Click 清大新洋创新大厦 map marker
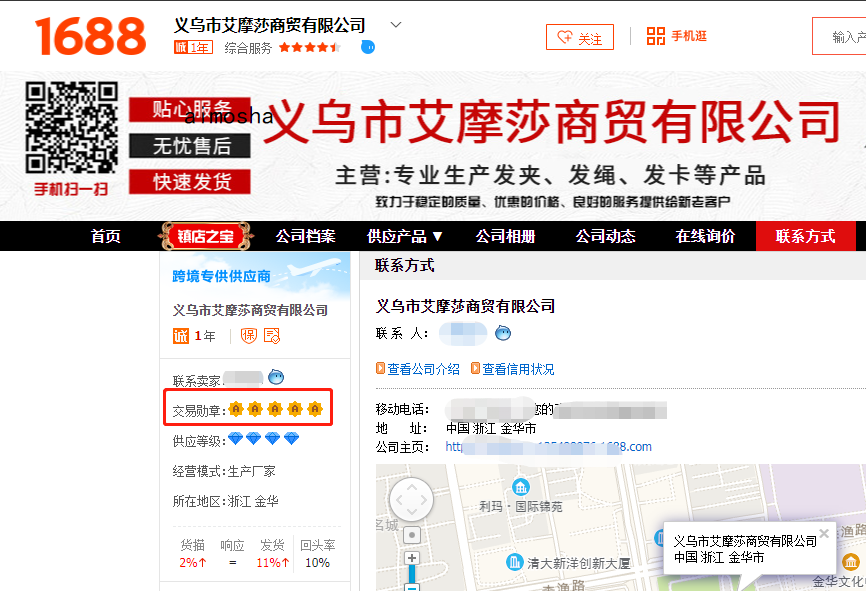Viewport: 866px width, 591px height. pyautogui.click(x=514, y=562)
